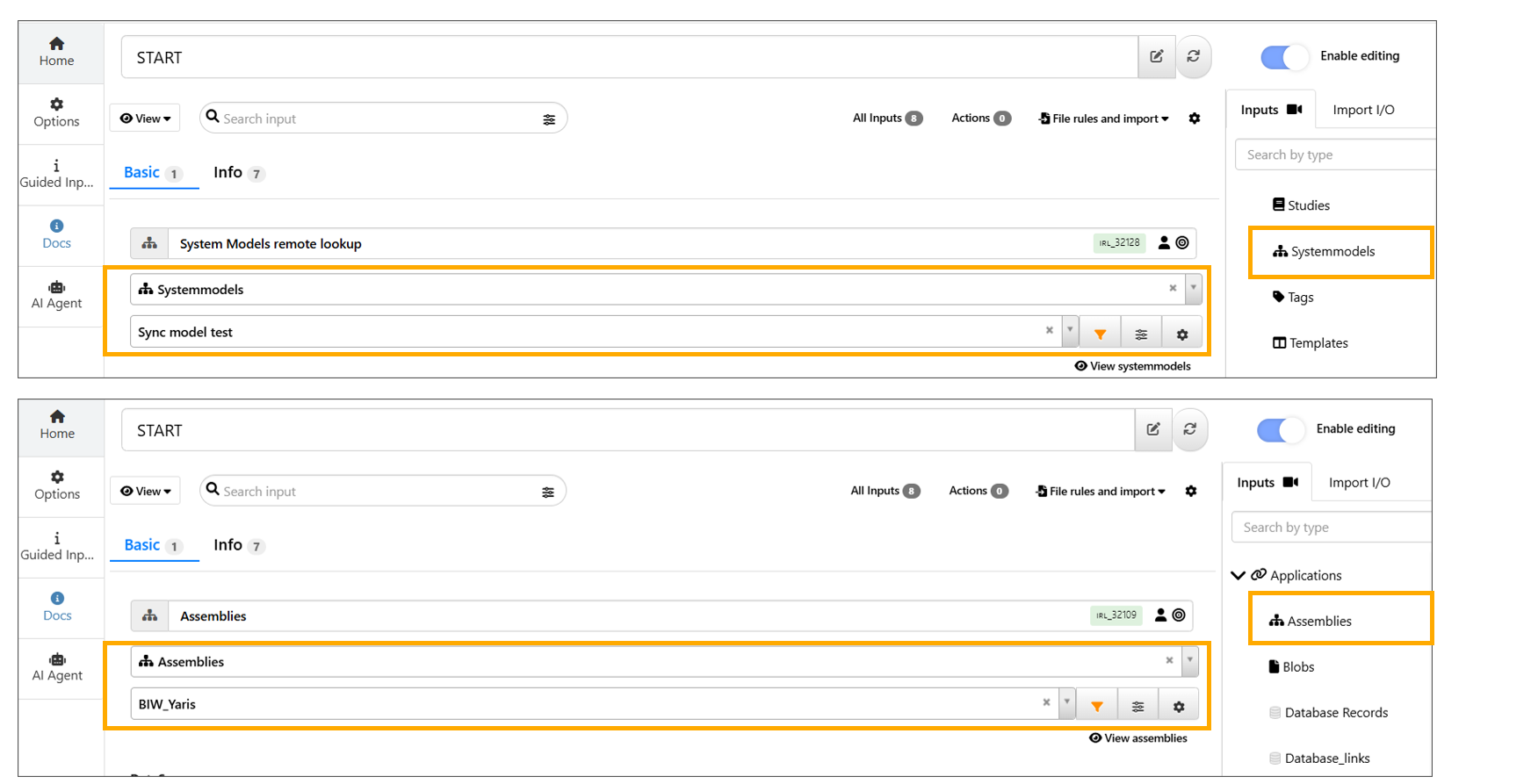Select Studies from the inputs type list
The image size is (1531, 784).
coord(1307,205)
